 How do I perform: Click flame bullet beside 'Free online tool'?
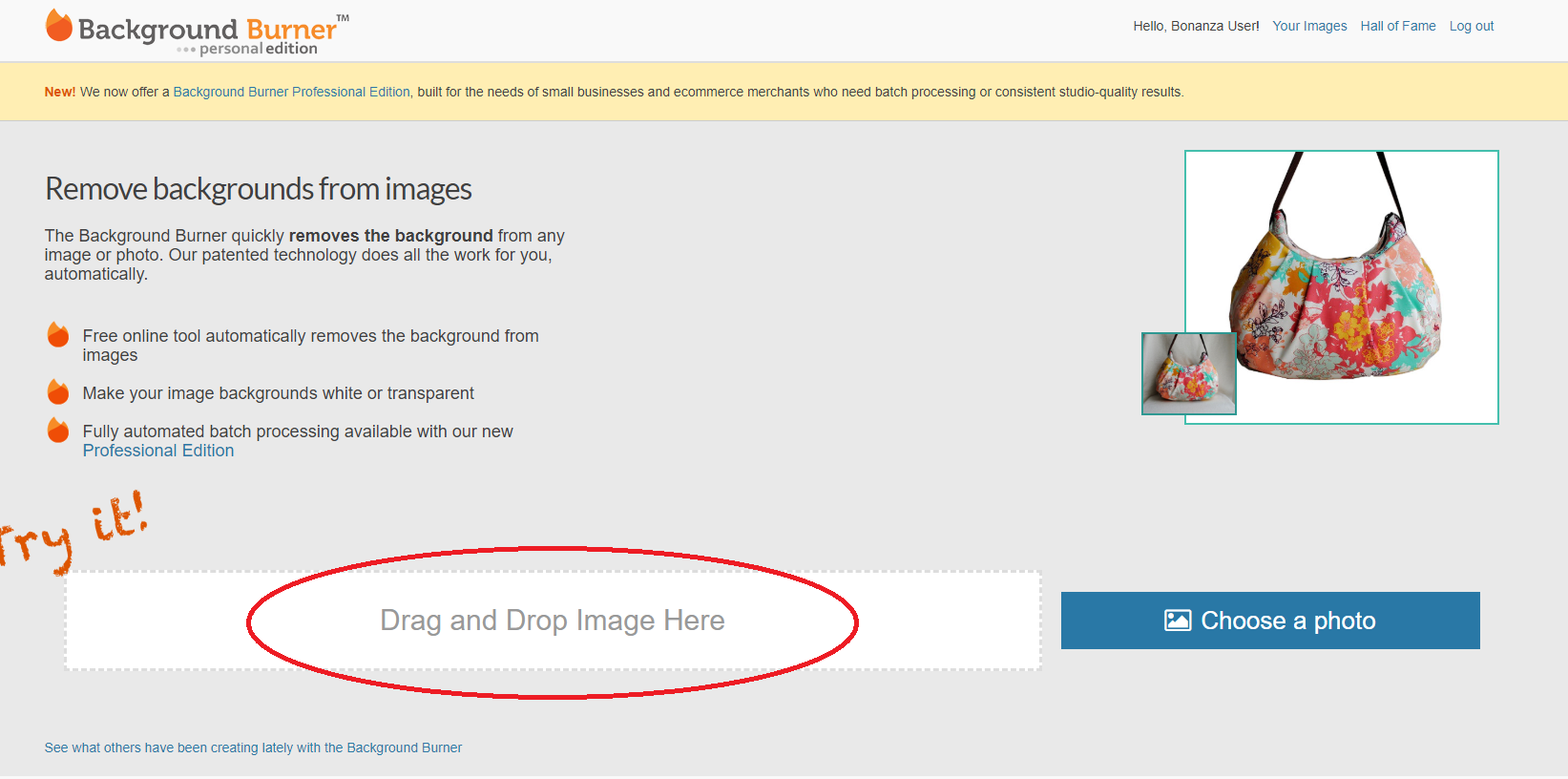58,335
